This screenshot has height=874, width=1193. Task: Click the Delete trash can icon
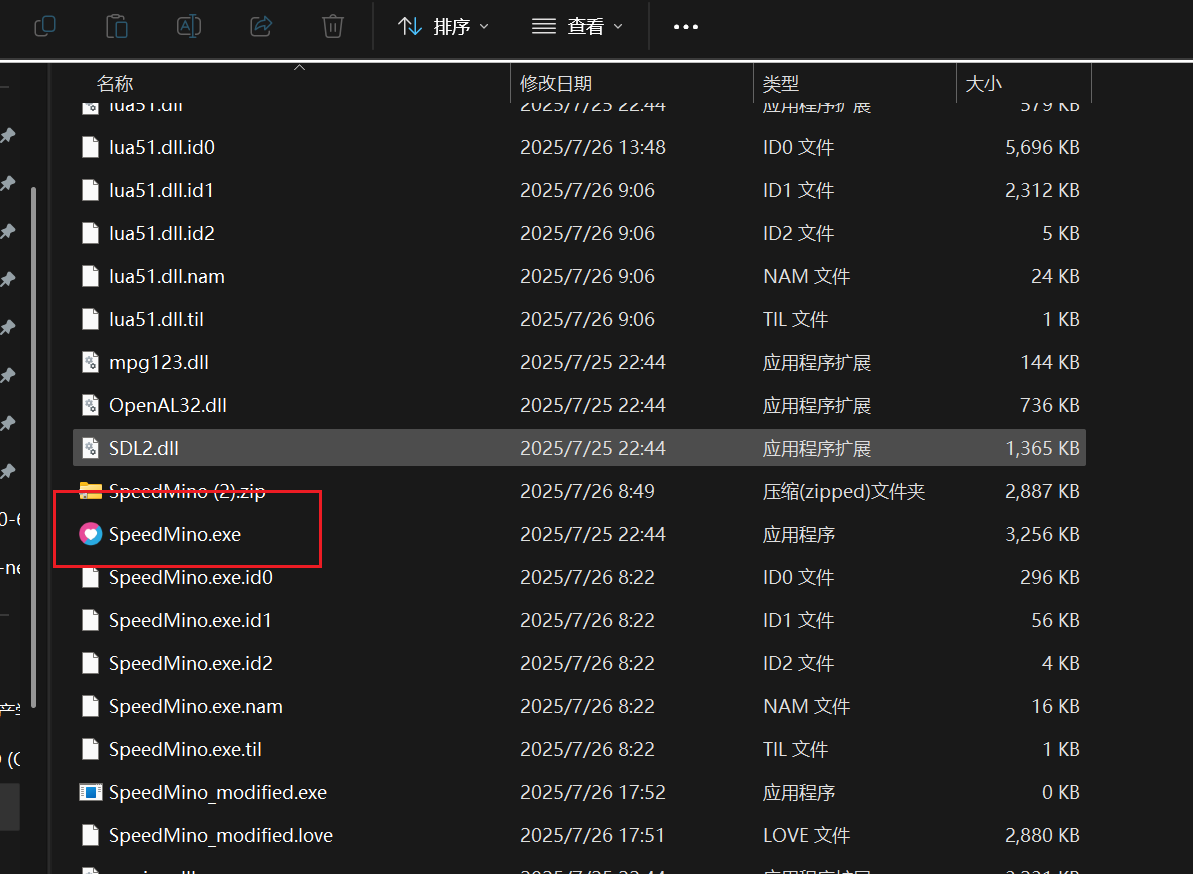click(x=333, y=26)
